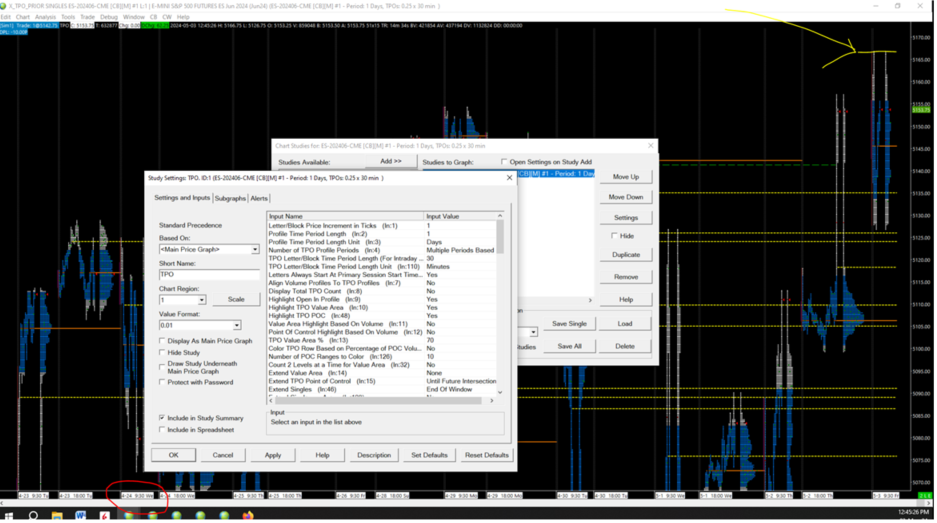Image resolution: width=937 pixels, height=523 pixels.
Task: Open the Chart Region dropdown
Action: point(201,300)
